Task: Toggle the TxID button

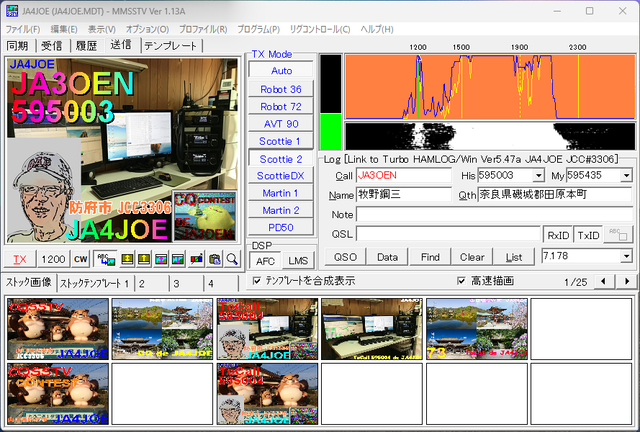Action: (x=588, y=235)
